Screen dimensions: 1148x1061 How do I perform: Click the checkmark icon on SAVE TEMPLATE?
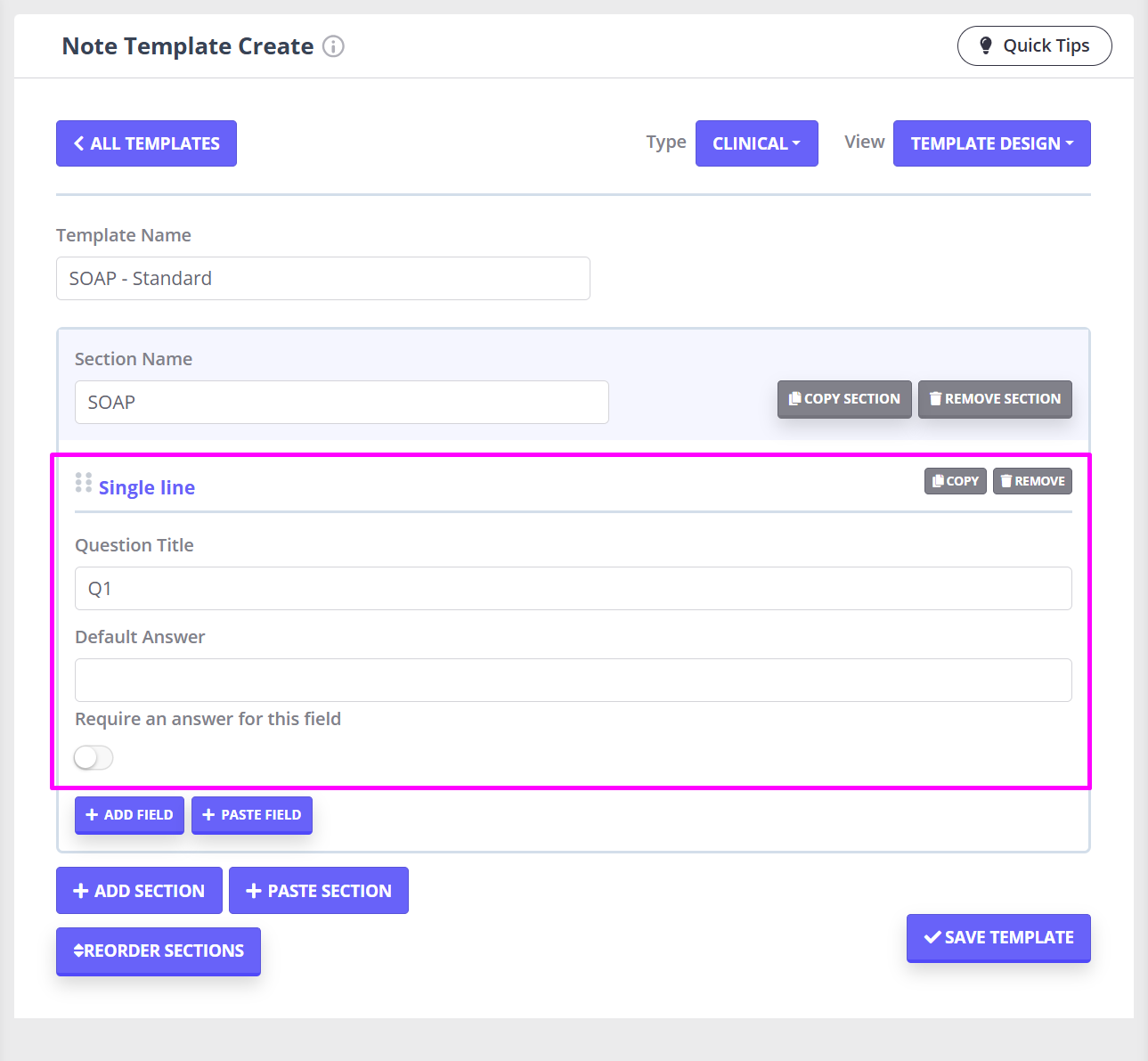pyautogui.click(x=932, y=937)
